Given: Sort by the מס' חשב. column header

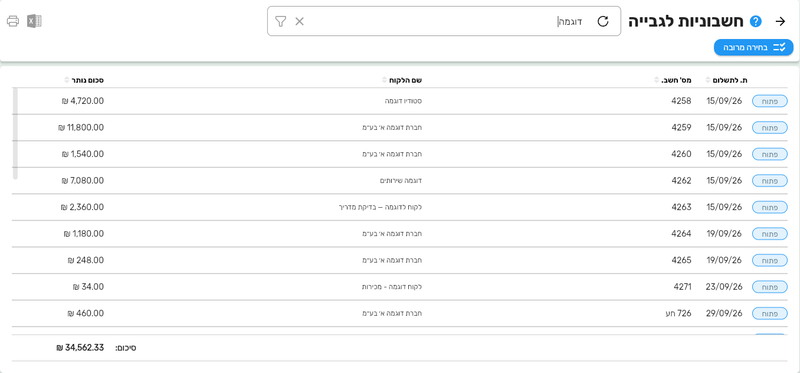Looking at the screenshot, I should click(673, 80).
